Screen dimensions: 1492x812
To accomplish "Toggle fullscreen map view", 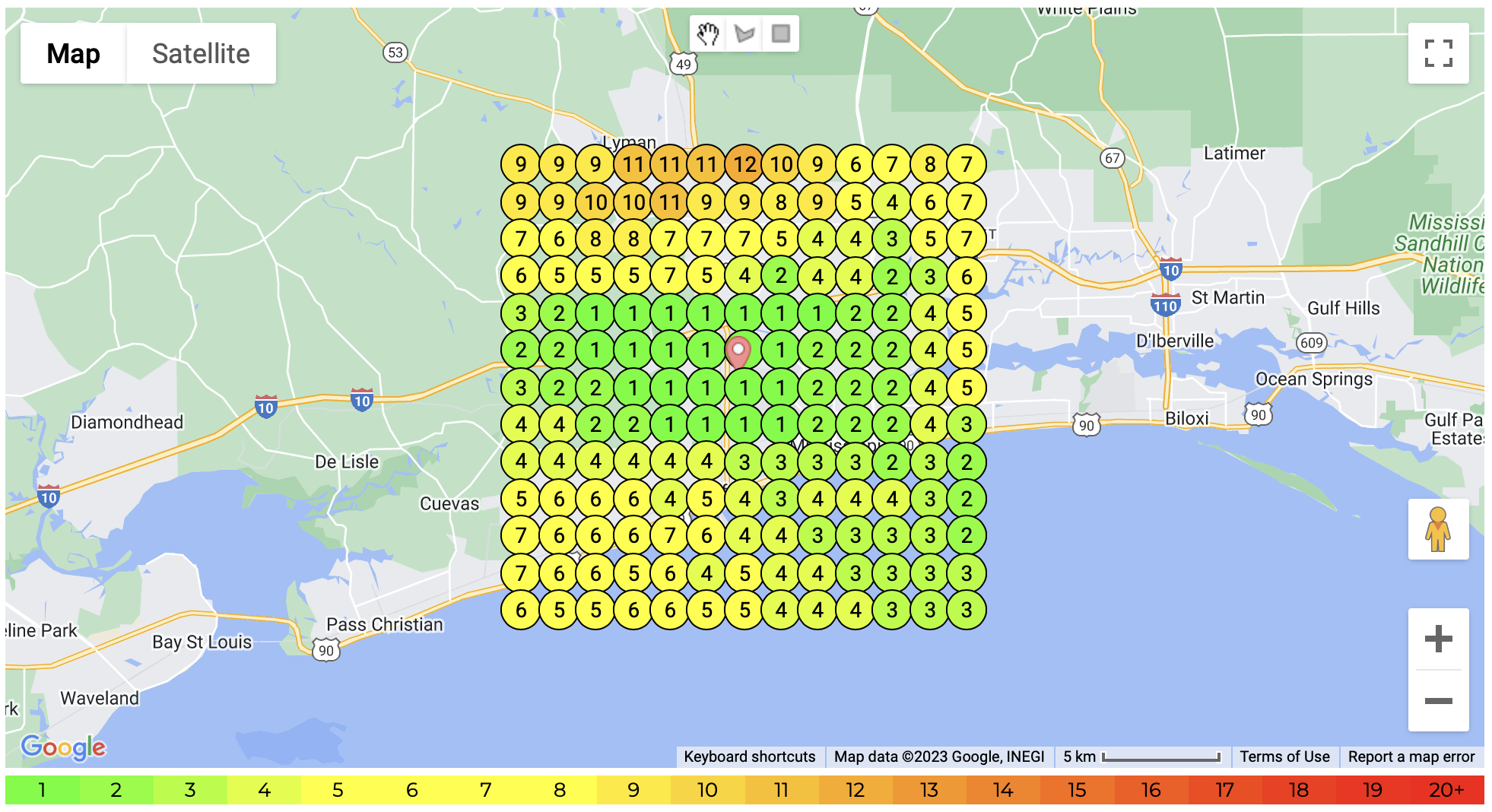I will tap(1438, 53).
